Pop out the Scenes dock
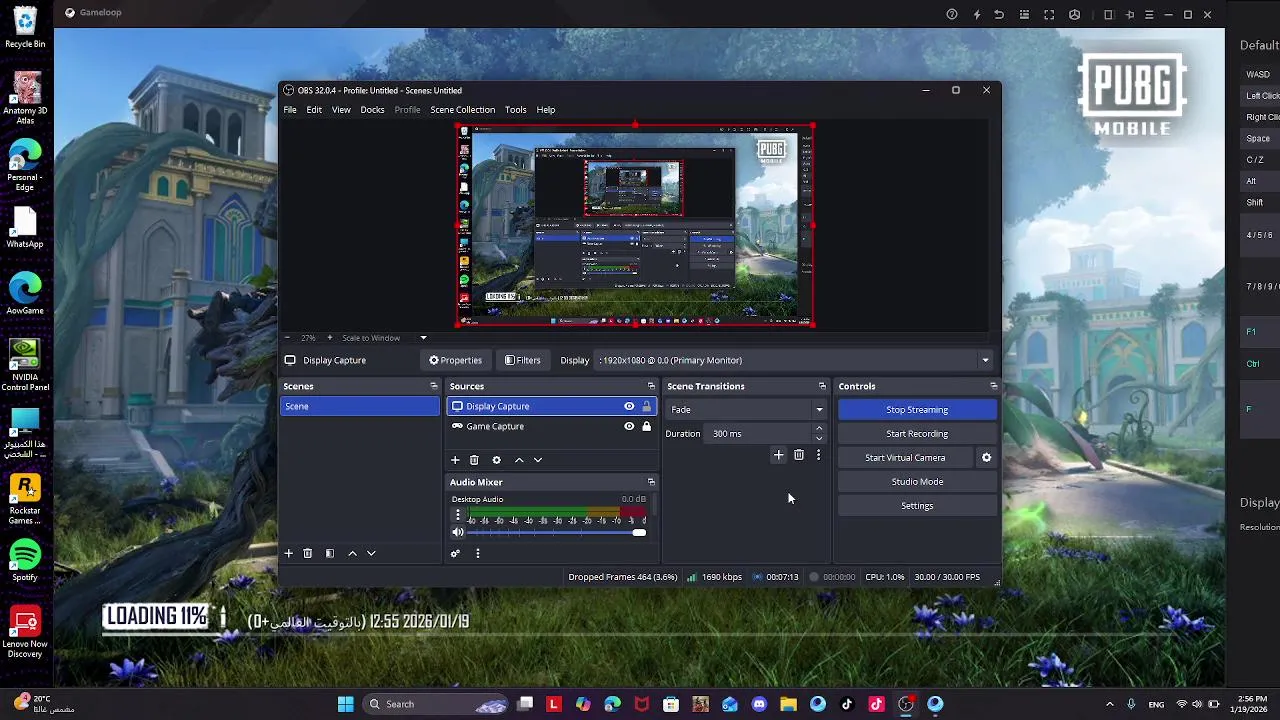Image resolution: width=1280 pixels, height=720 pixels. pos(433,386)
